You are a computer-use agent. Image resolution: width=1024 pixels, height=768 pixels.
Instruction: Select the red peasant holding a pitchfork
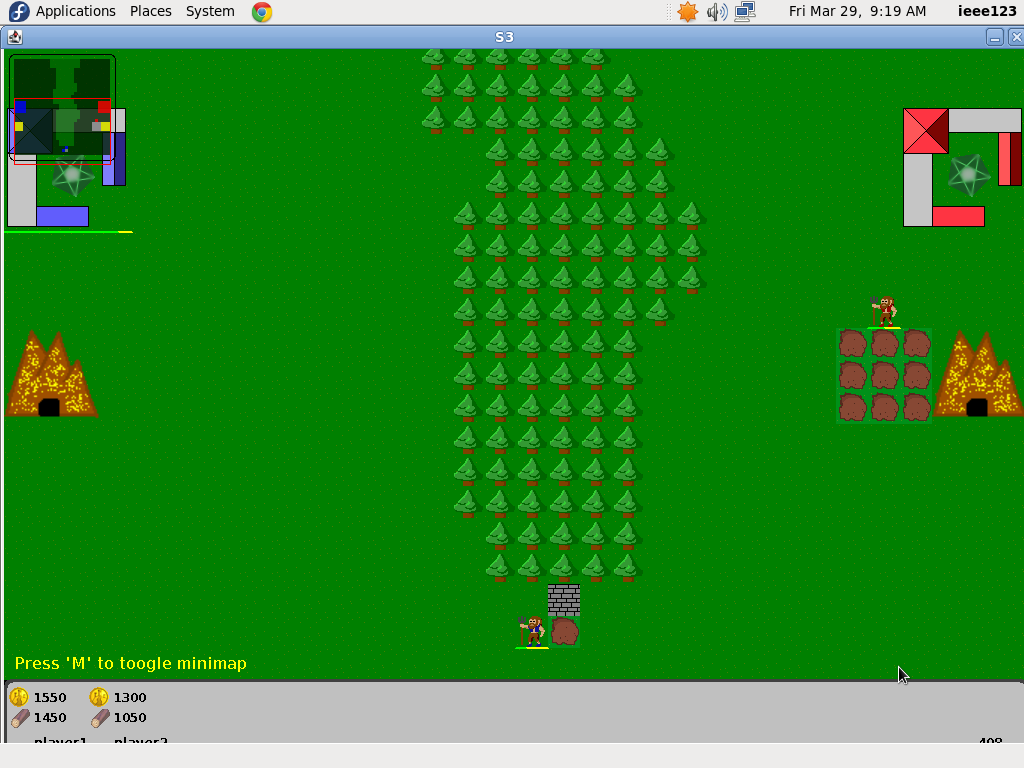884,311
